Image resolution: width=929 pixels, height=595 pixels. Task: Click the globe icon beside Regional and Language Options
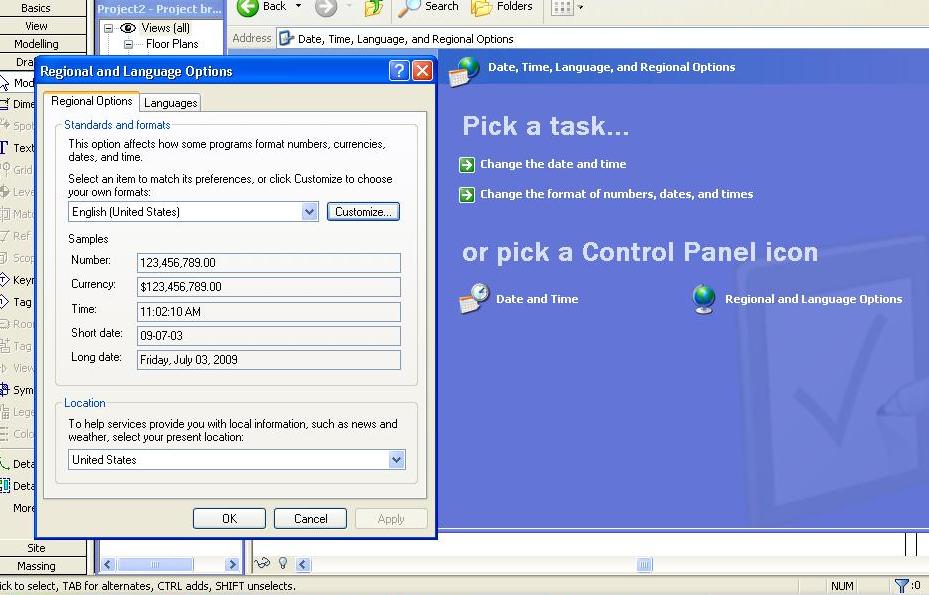[x=704, y=299]
